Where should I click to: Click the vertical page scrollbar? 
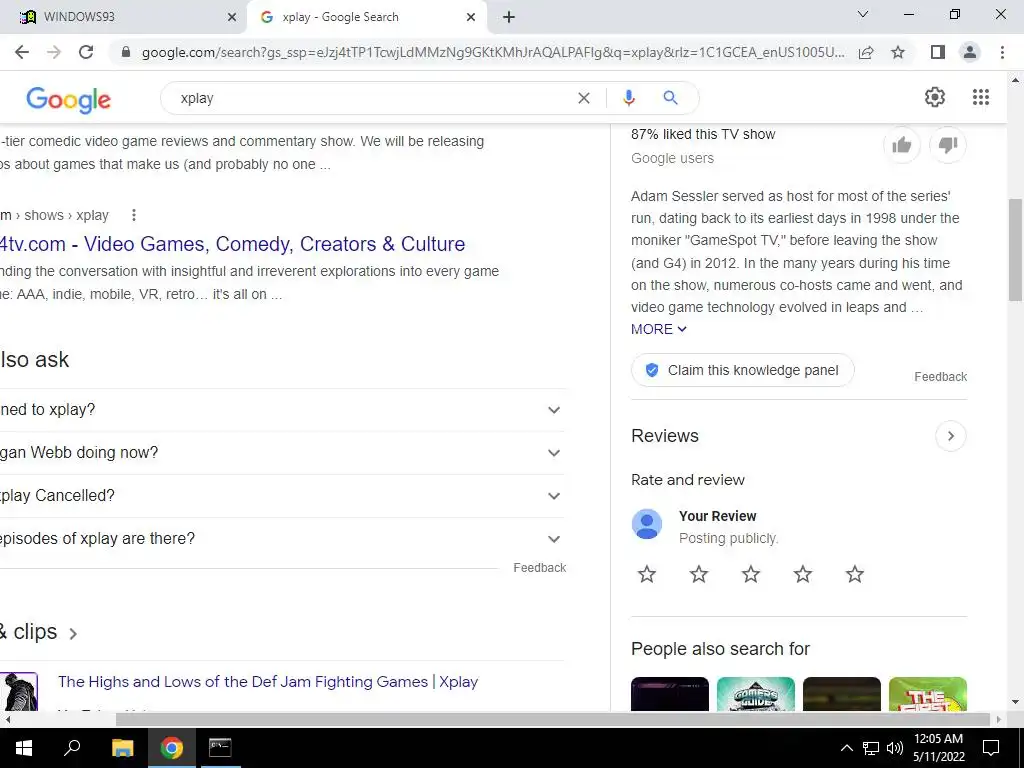(1016, 249)
